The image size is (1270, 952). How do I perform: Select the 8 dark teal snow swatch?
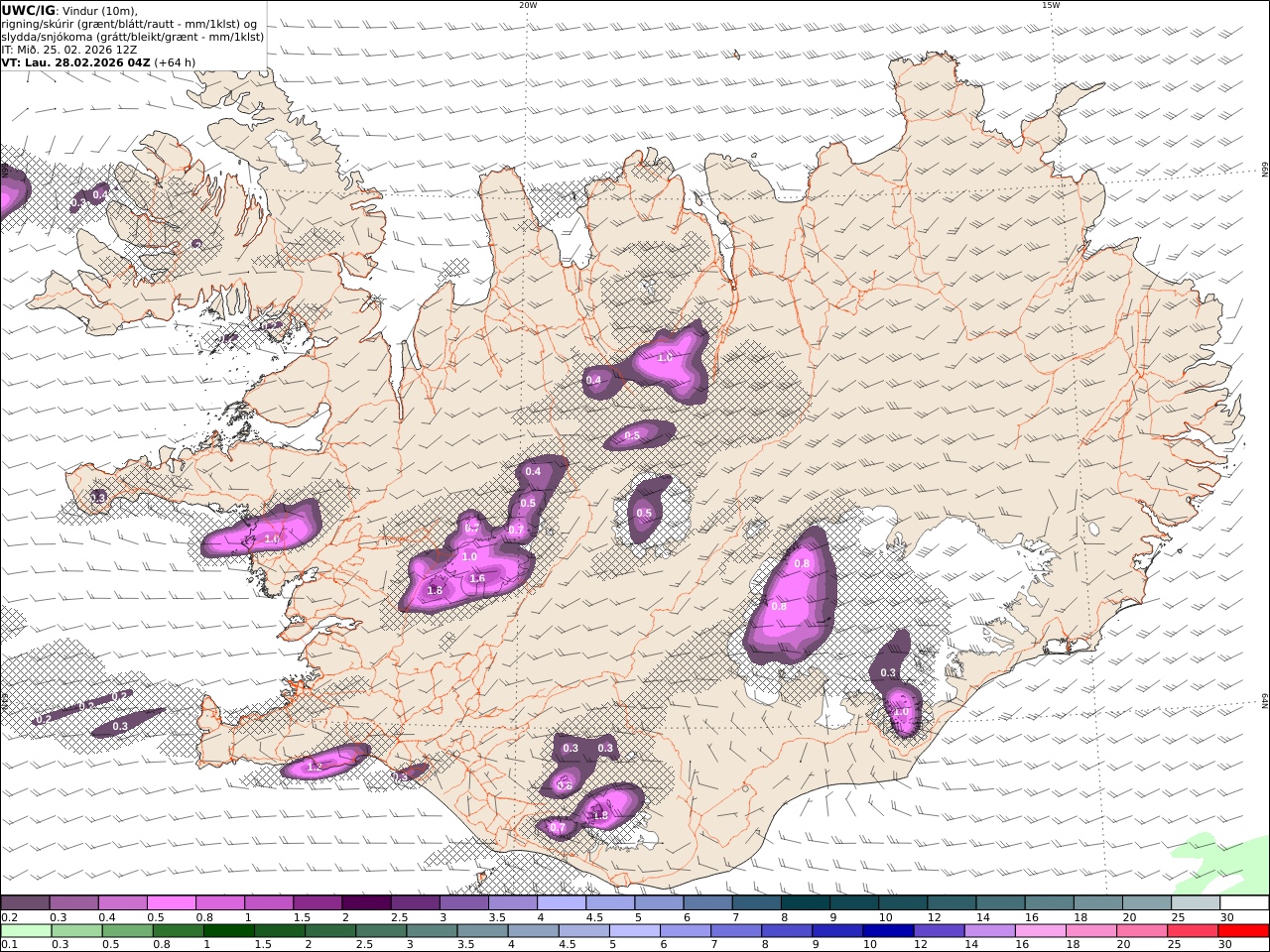tap(804, 903)
